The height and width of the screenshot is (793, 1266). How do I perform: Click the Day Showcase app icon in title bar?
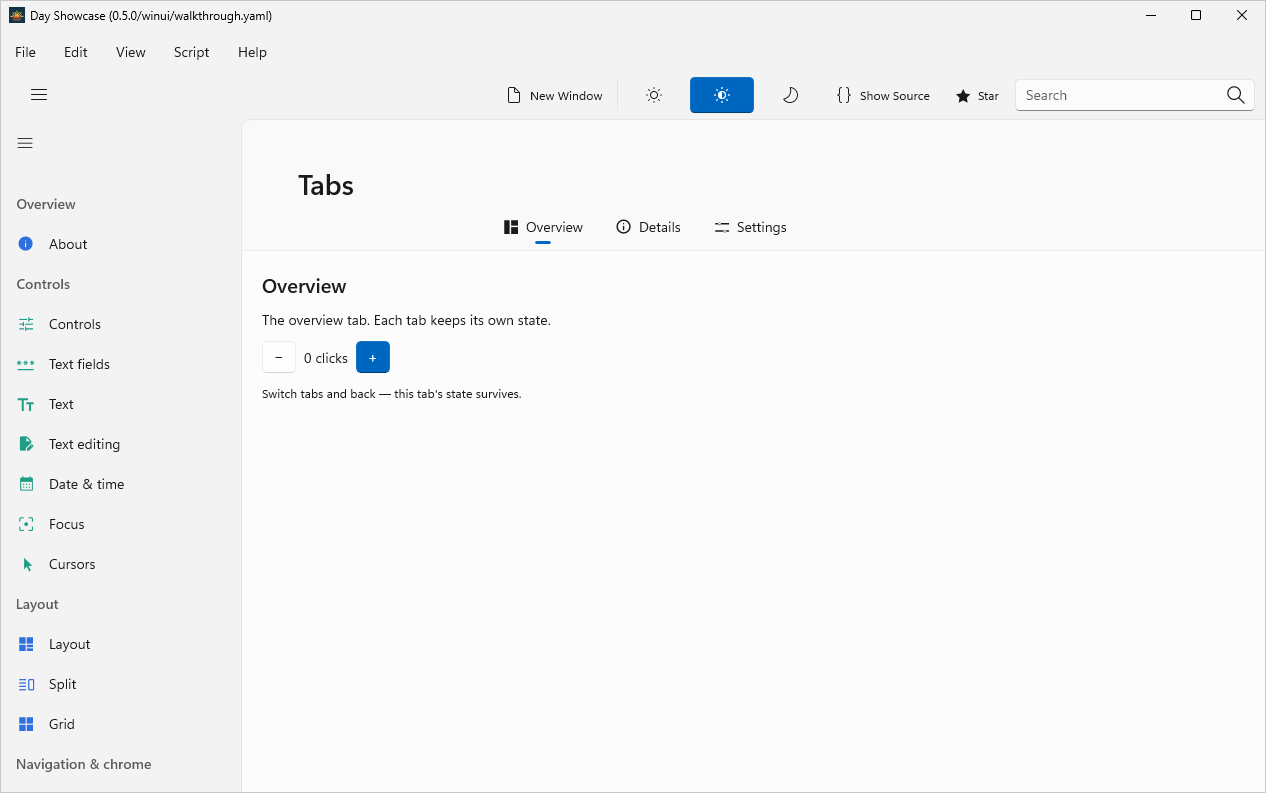pyautogui.click(x=17, y=15)
